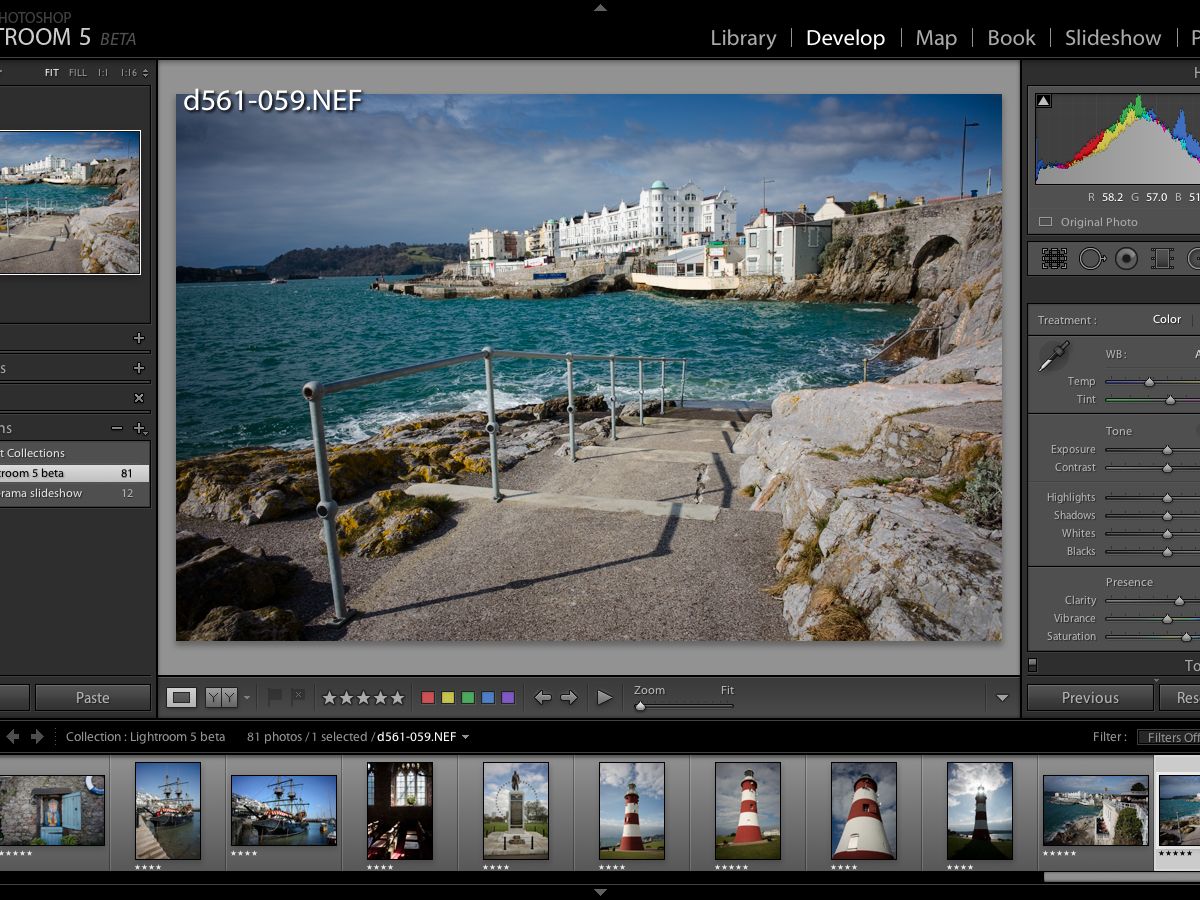Open the Map module
The width and height of the screenshot is (1200, 900).
pyautogui.click(x=936, y=38)
